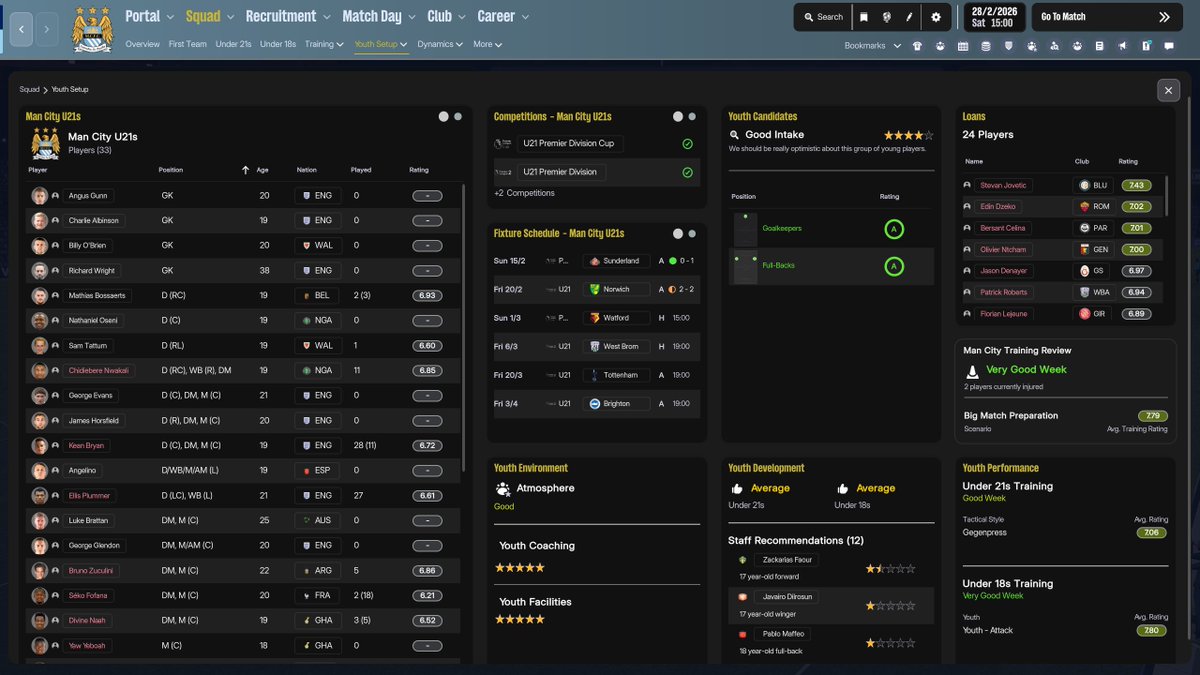Open the settings gear icon

[x=936, y=17]
